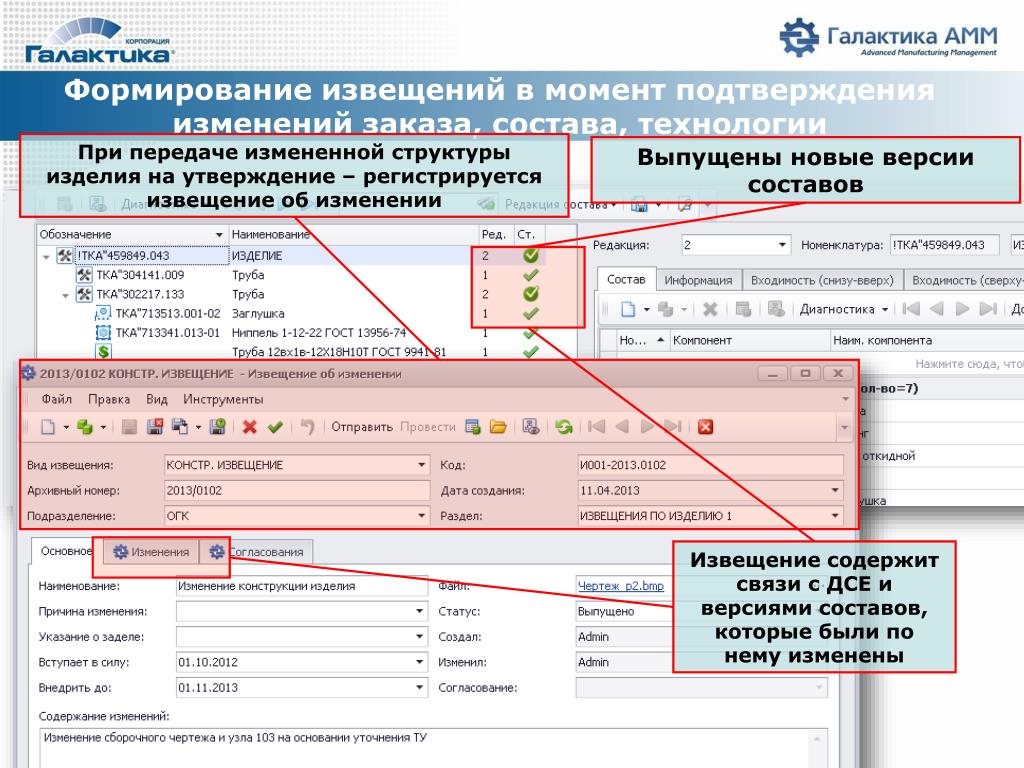Open the Редакция dropdown showing 2

[782, 245]
